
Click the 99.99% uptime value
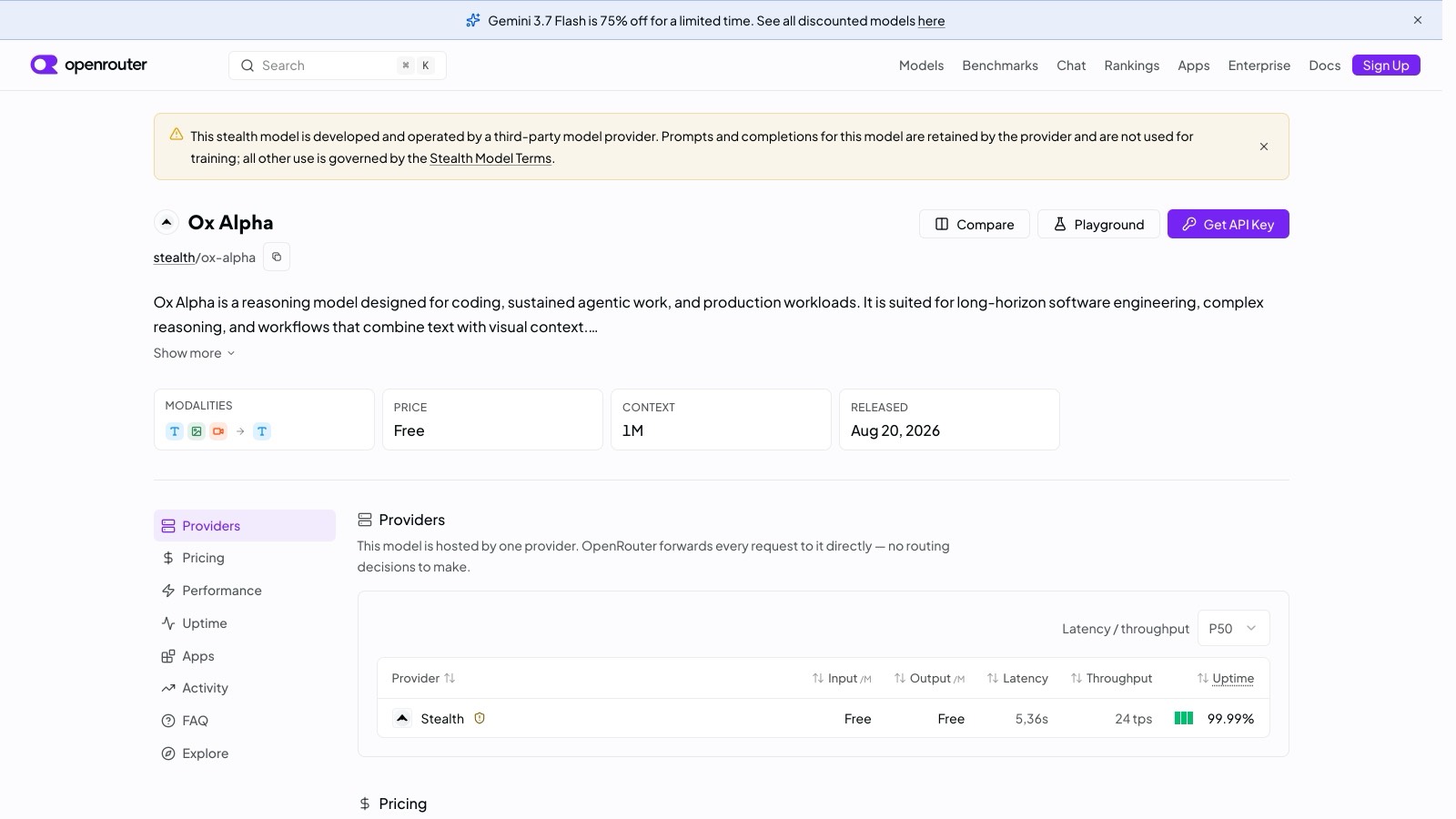[x=1230, y=719]
